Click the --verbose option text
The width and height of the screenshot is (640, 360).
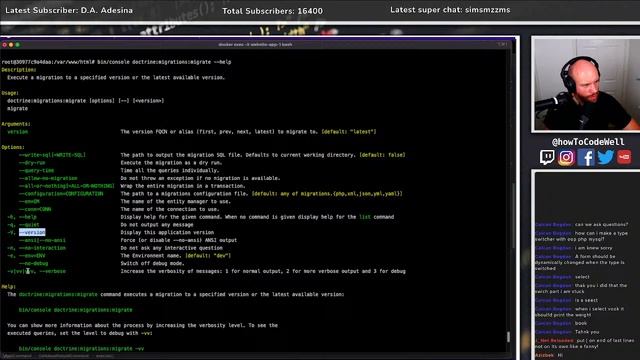click(x=53, y=271)
